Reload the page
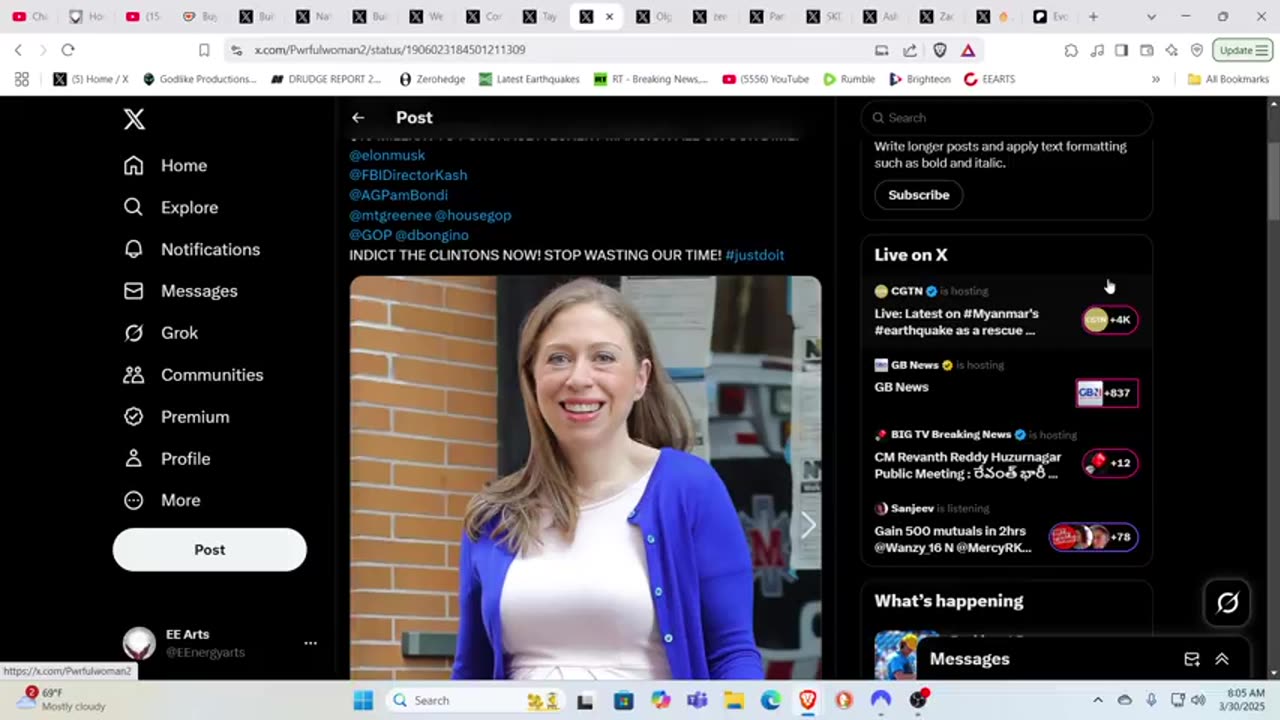The height and width of the screenshot is (720, 1280). click(68, 50)
